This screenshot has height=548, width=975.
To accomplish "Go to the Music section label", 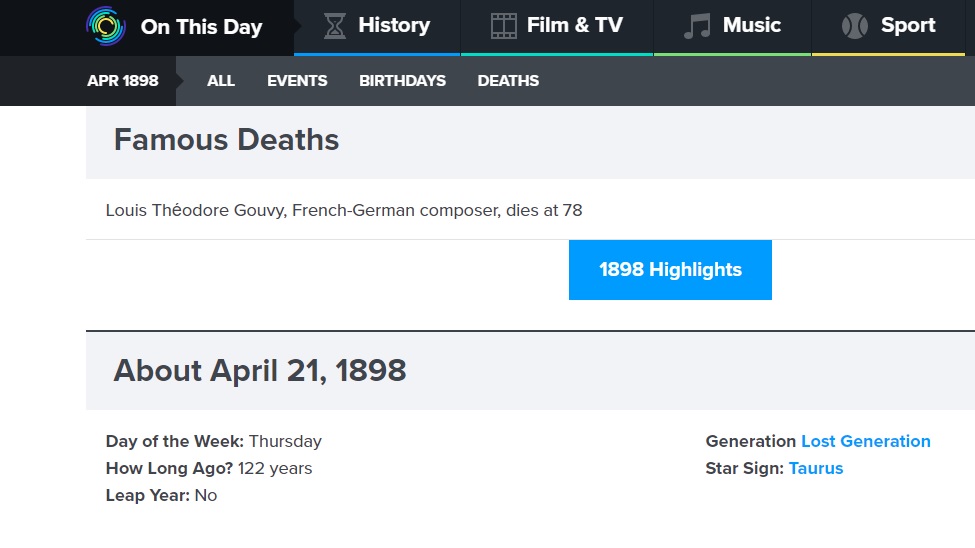I will [x=752, y=26].
